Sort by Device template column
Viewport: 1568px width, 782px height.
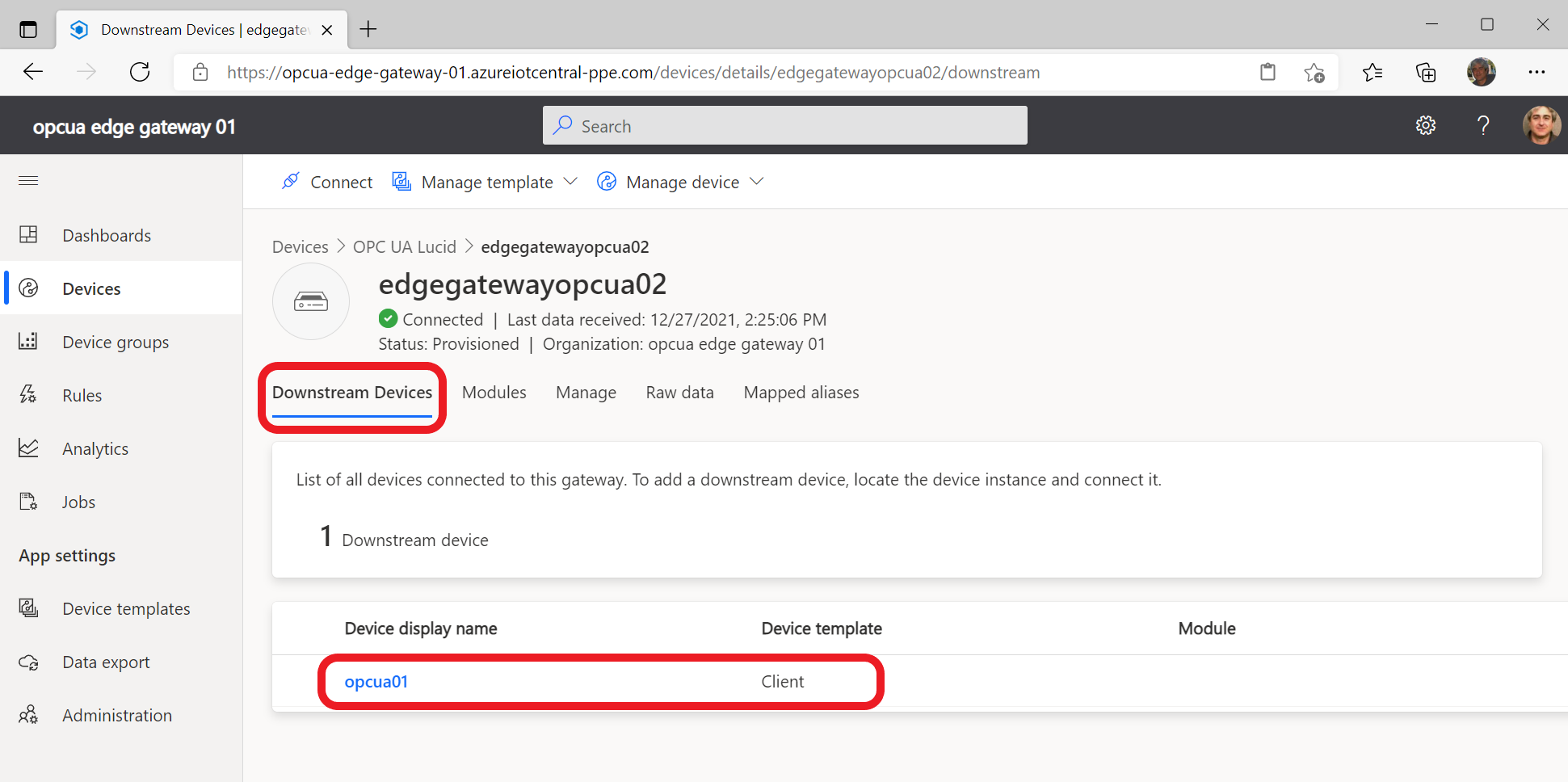pos(822,629)
